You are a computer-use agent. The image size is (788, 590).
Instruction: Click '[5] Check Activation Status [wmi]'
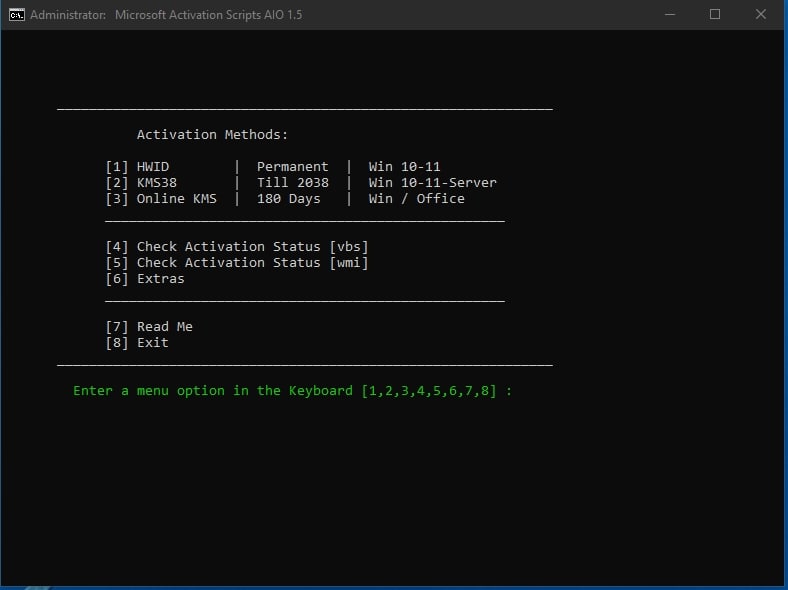pyautogui.click(x=237, y=263)
